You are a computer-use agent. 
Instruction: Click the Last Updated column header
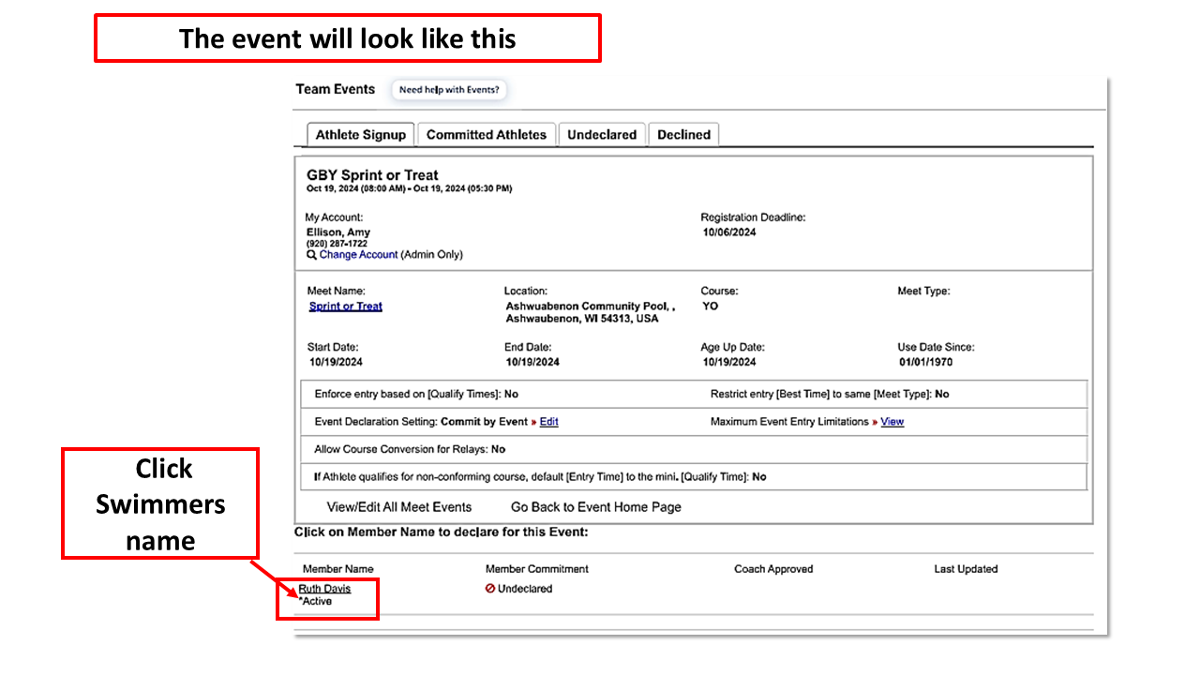point(965,569)
